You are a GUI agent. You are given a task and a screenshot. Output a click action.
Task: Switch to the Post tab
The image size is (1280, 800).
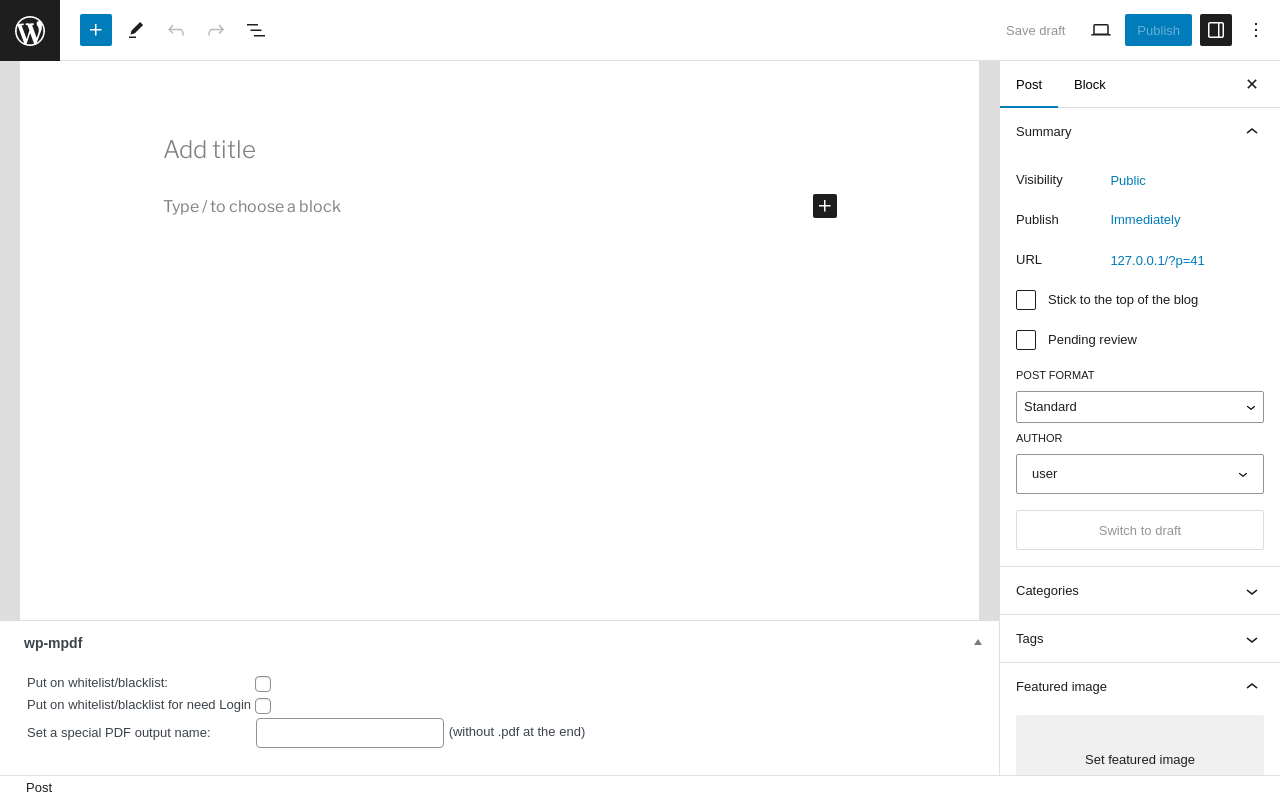pyautogui.click(x=1029, y=84)
